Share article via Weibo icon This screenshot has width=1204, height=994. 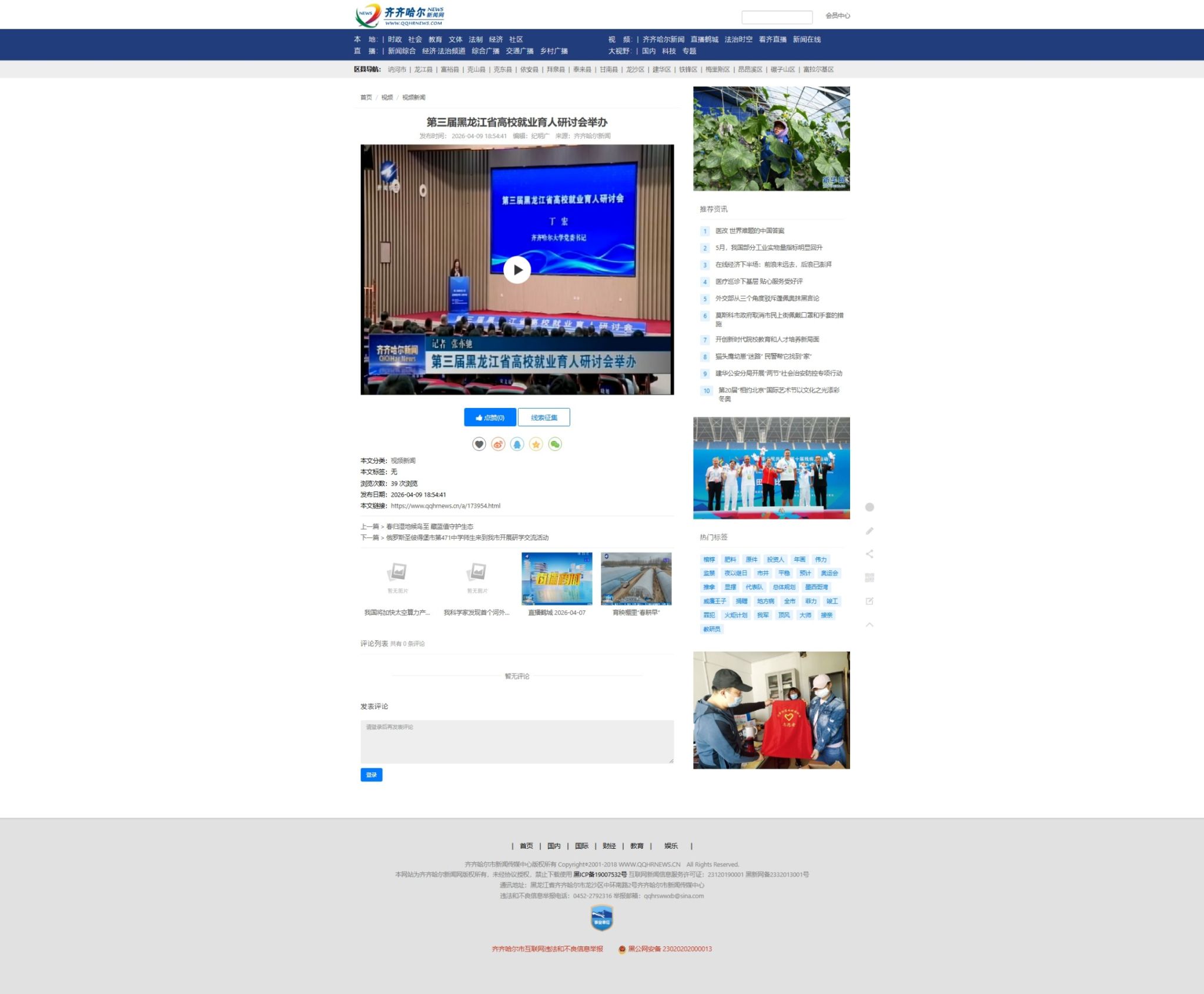(x=498, y=444)
